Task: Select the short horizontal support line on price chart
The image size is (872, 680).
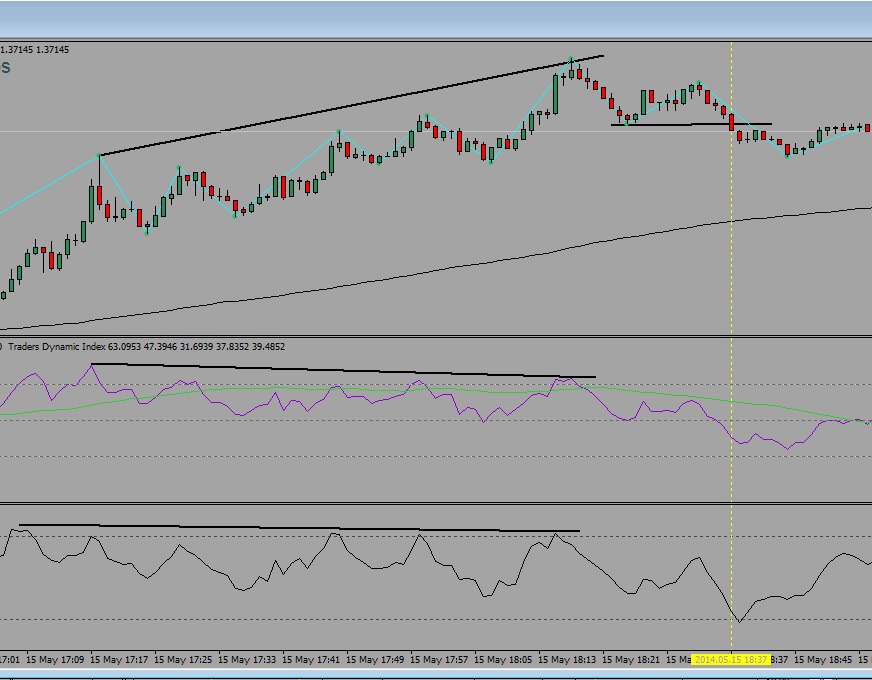Action: point(691,124)
